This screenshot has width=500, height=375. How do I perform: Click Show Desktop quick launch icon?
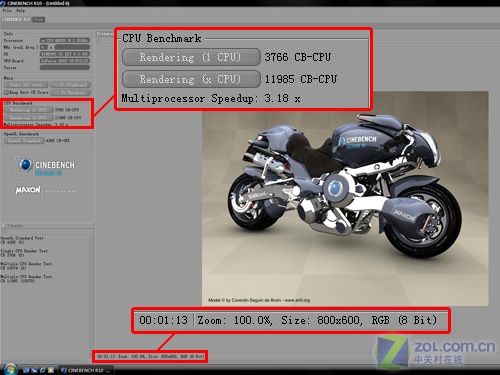tap(26, 370)
